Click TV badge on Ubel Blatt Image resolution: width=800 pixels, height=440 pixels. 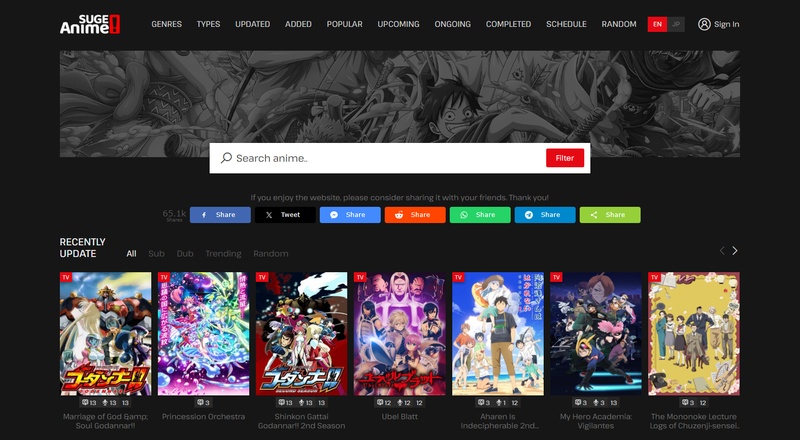[360, 277]
